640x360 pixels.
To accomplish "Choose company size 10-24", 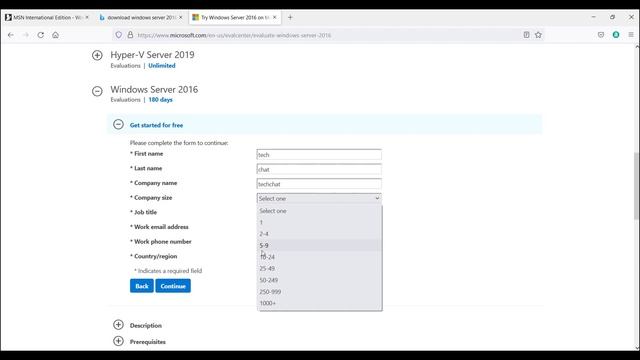I will click(320, 257).
